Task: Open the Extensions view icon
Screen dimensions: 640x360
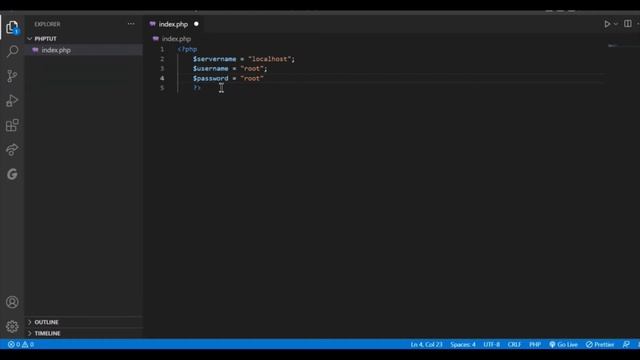Action: click(12, 125)
